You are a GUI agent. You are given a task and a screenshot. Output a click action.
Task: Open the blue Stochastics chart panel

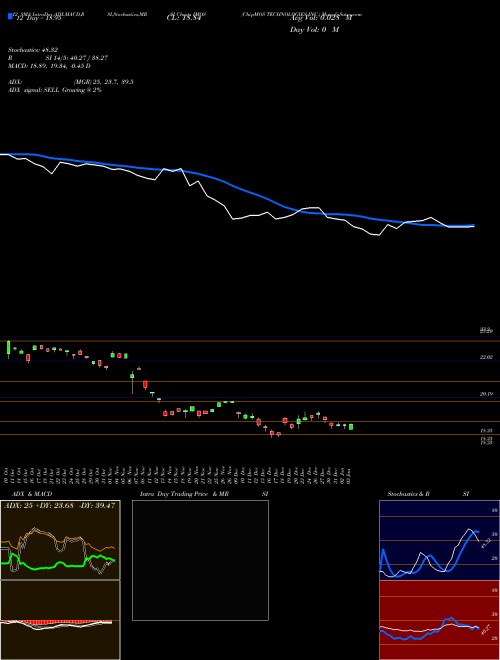tap(439, 540)
